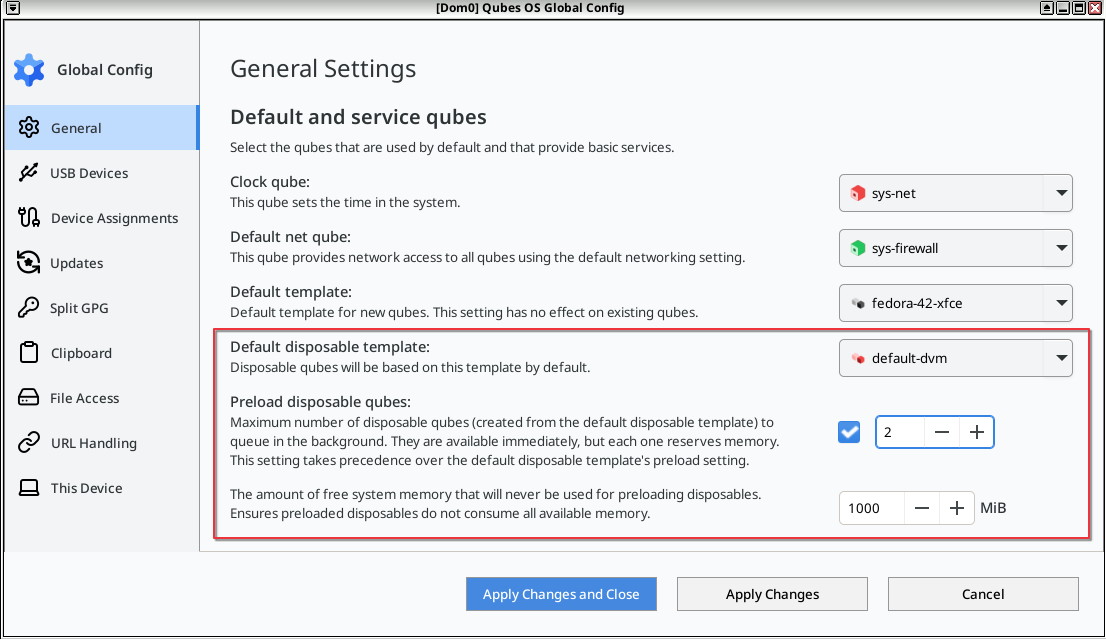Expand the Default net qube selector
Viewport: 1106px width, 639px height.
pyautogui.click(x=1062, y=248)
